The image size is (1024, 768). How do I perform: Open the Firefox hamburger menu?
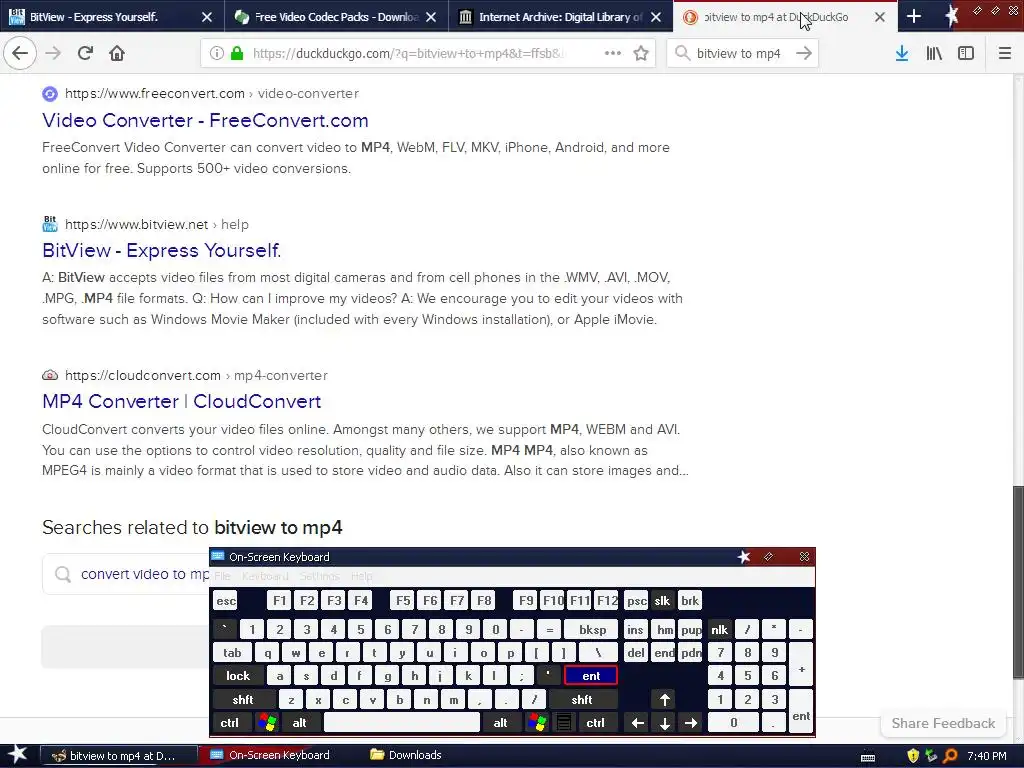tap(1005, 53)
